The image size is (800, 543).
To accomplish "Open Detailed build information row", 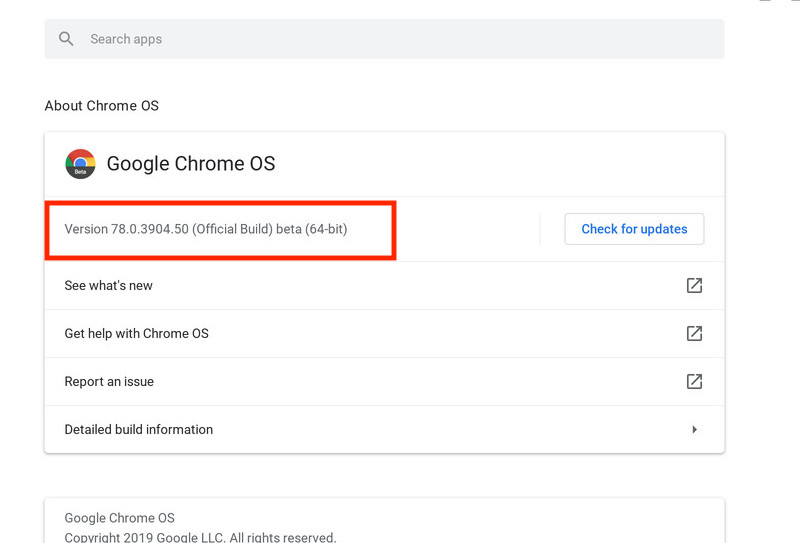I will point(384,429).
